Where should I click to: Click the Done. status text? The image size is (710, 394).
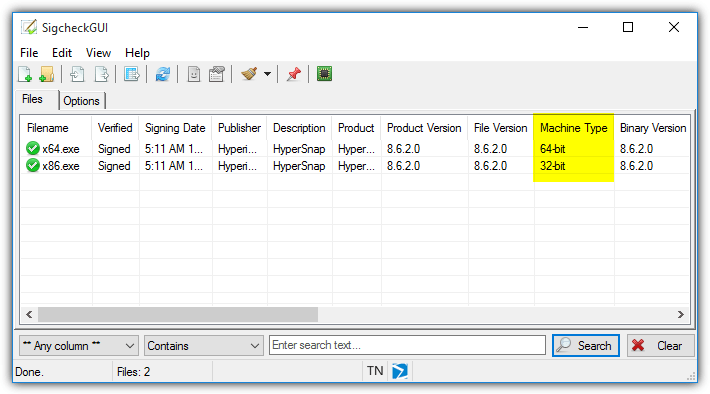tap(29, 372)
